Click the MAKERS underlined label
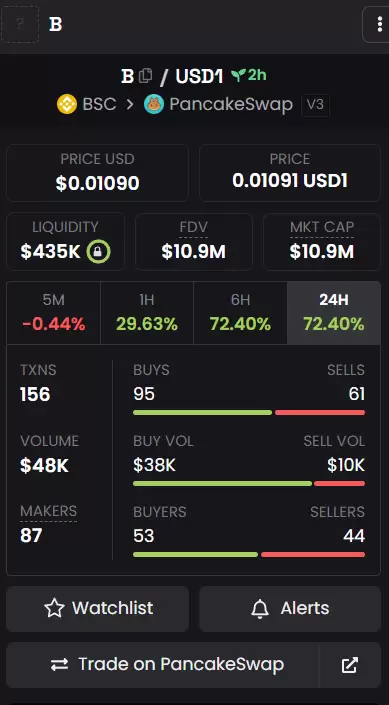The height and width of the screenshot is (705, 389). point(49,511)
